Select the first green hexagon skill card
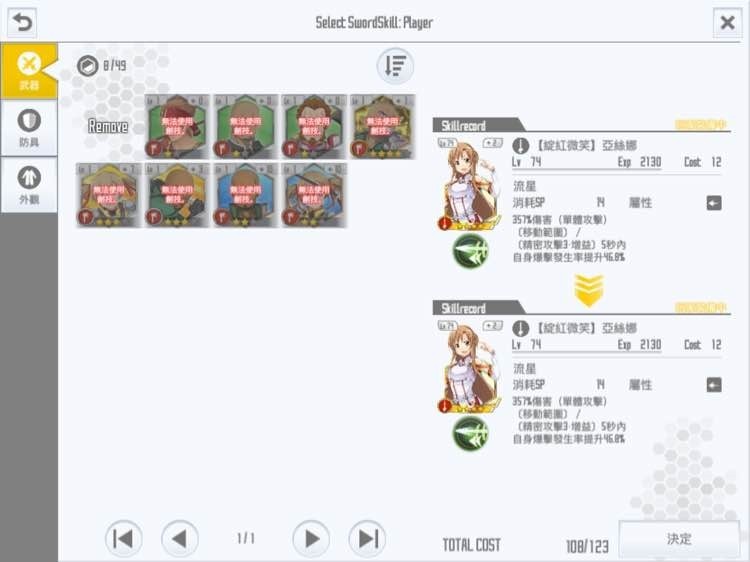 pyautogui.click(x=177, y=127)
